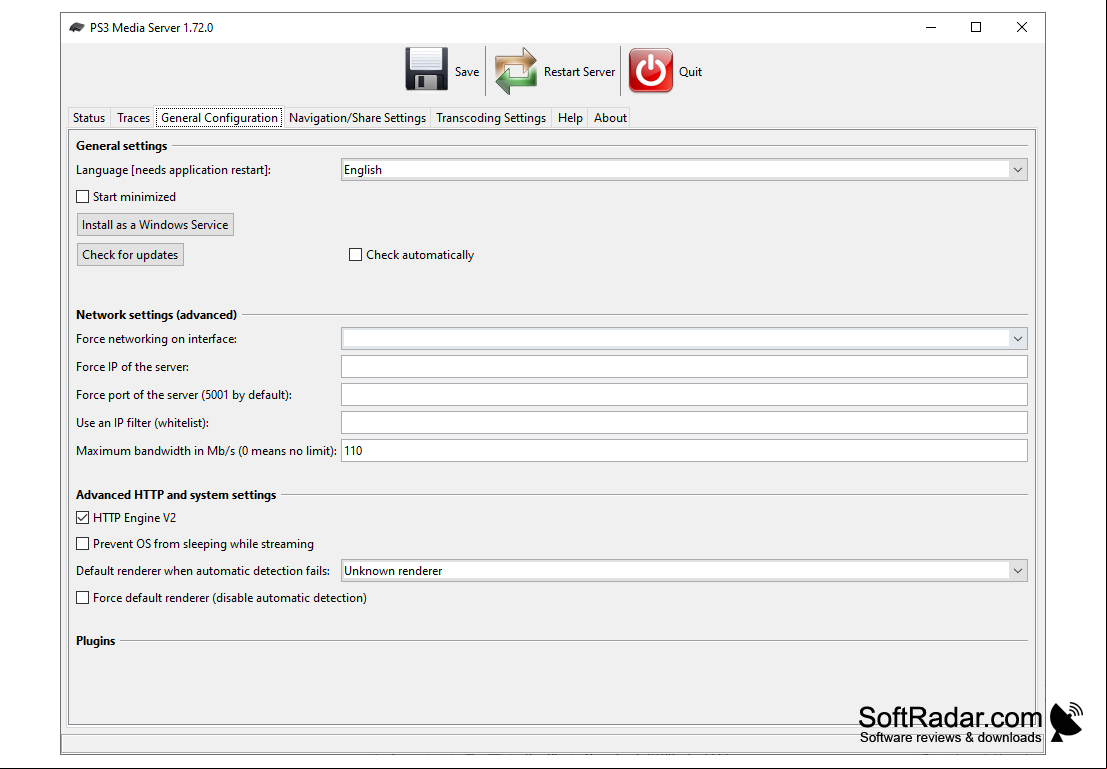Select the General Configuration tab
The width and height of the screenshot is (1107, 769).
point(220,118)
